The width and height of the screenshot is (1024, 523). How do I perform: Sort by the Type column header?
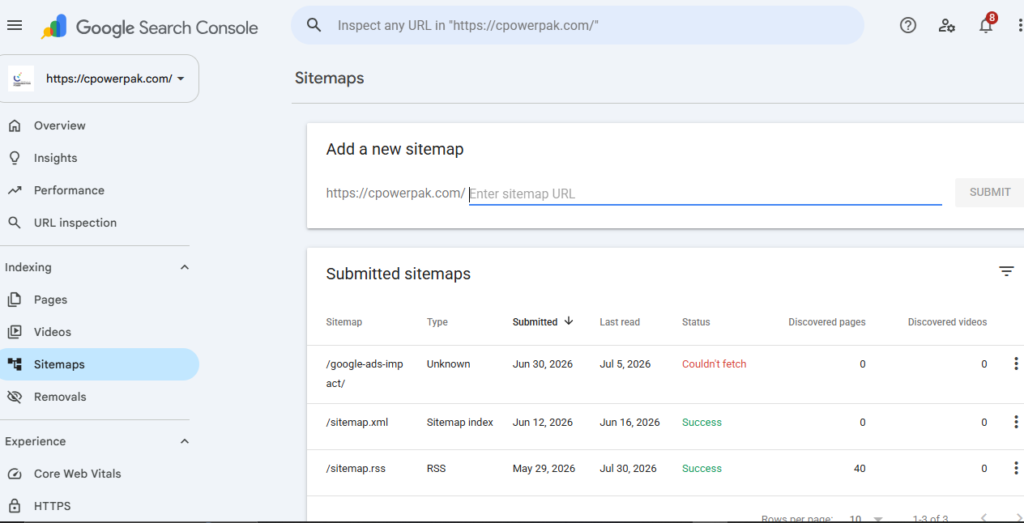click(437, 322)
